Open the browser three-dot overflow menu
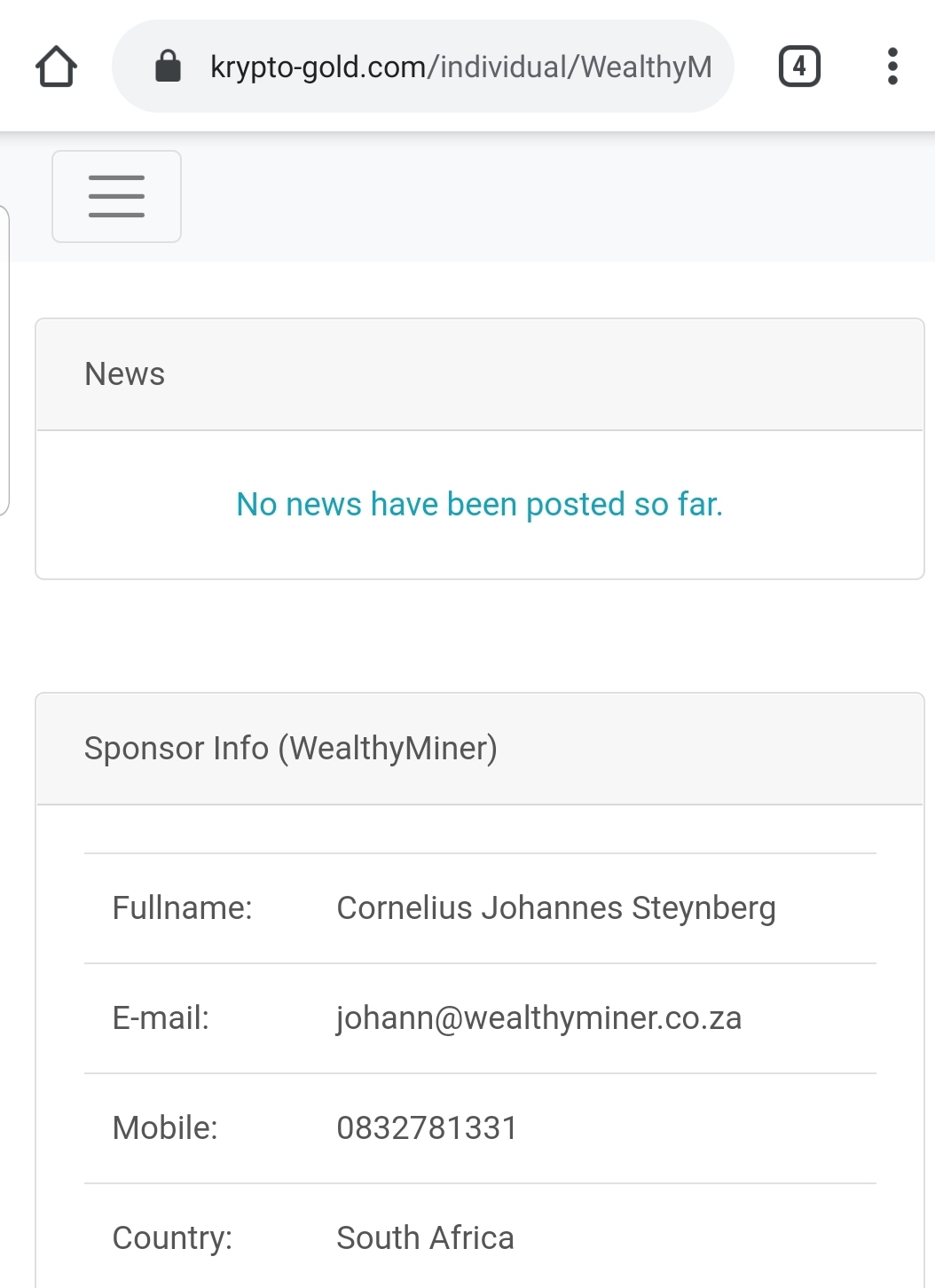 (892, 67)
